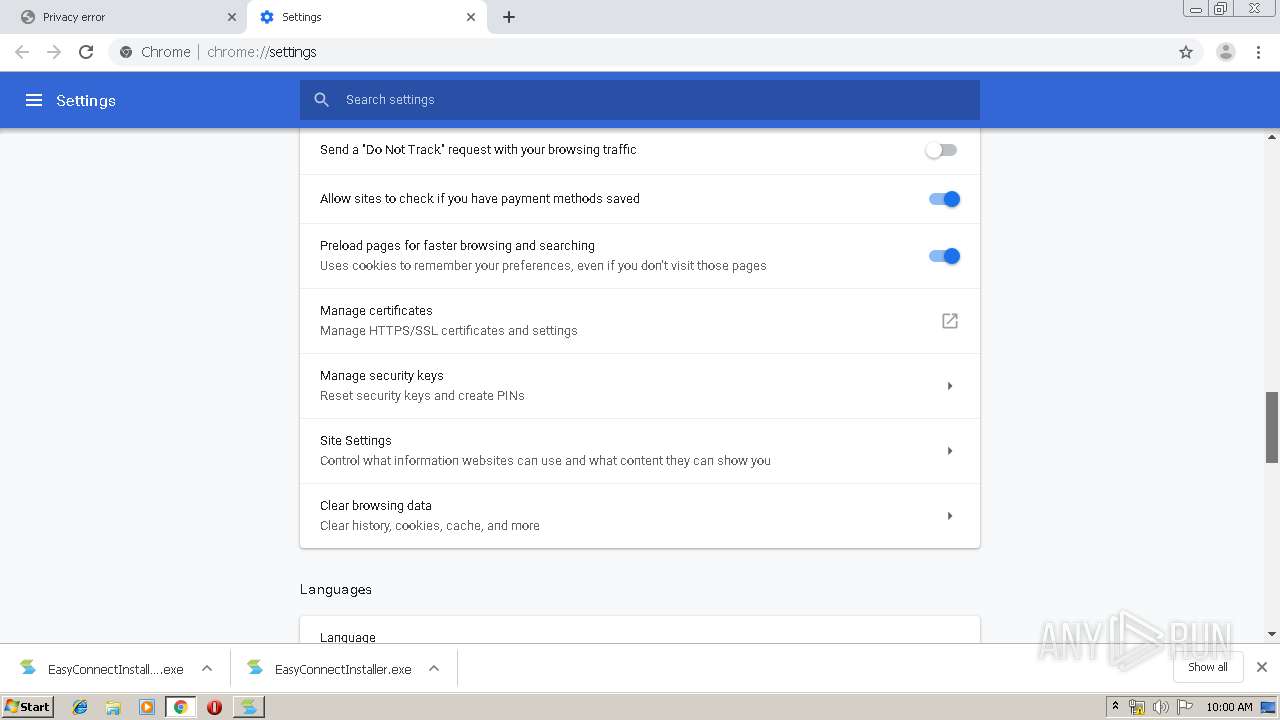Close the downloads bar
The image size is (1280, 720).
tap(1262, 667)
